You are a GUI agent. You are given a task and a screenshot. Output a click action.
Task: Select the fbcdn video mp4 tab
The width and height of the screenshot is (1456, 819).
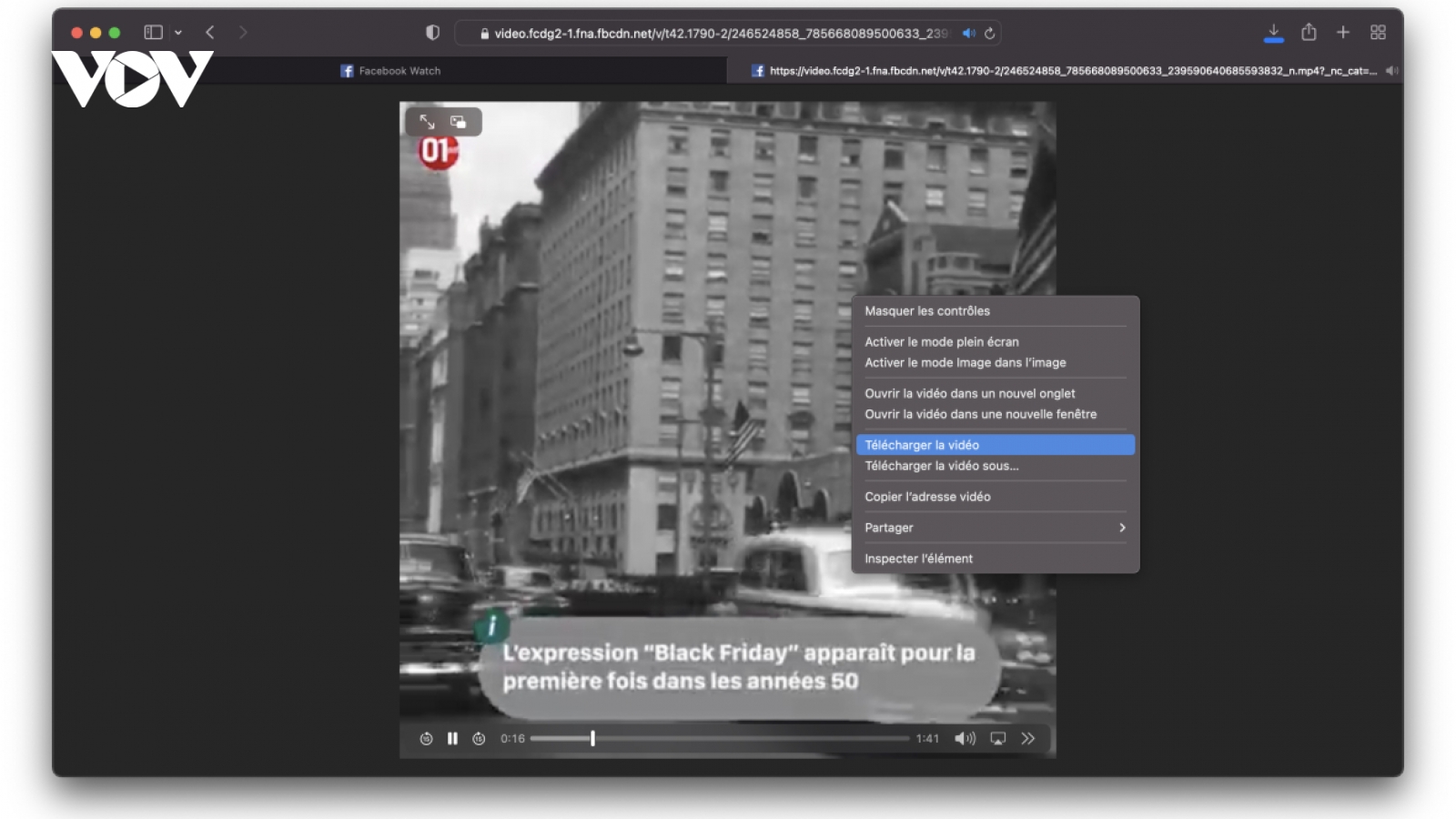click(1065, 71)
